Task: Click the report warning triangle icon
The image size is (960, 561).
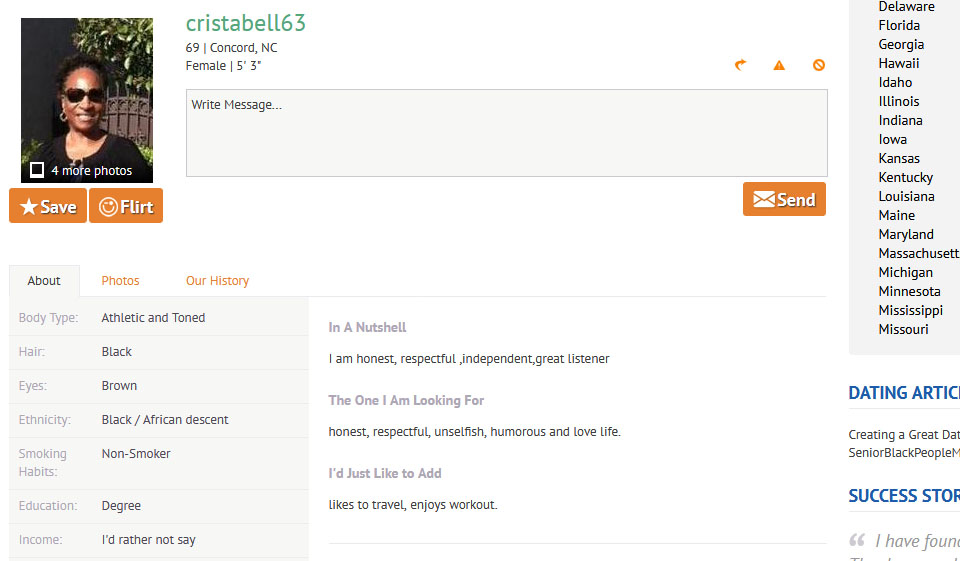Action: 779,66
